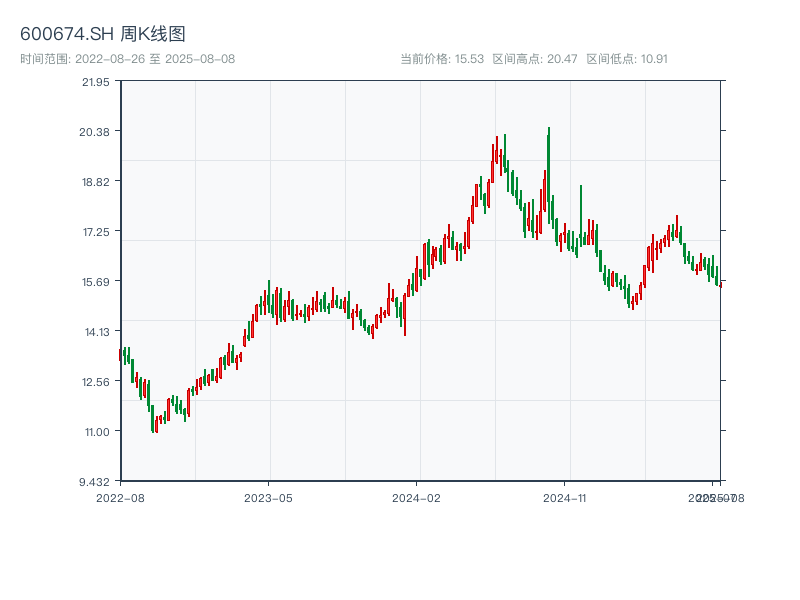
Task: Click the 20.38 y-axis label
Action: [x=94, y=132]
